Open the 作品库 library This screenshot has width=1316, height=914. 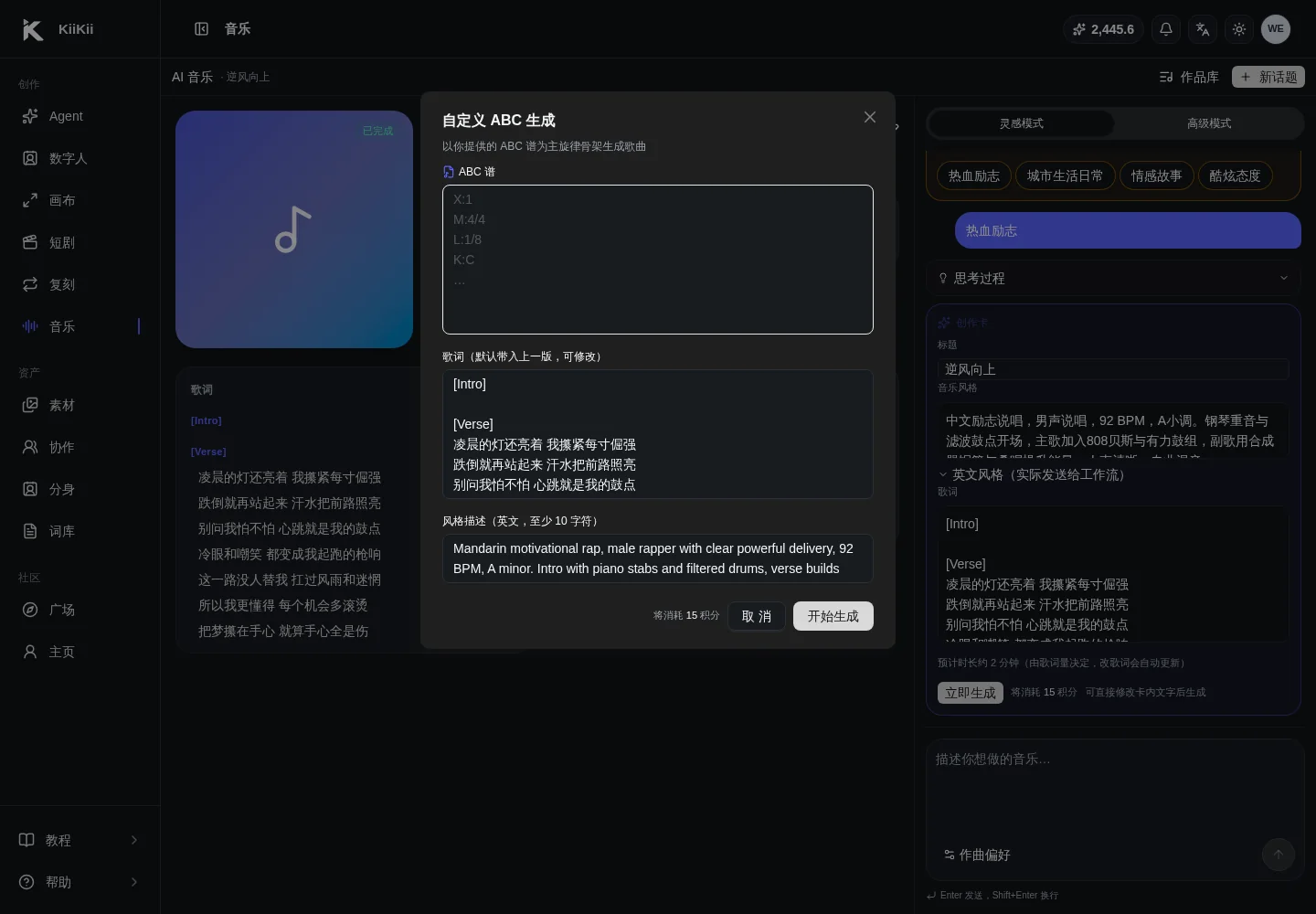1189,77
